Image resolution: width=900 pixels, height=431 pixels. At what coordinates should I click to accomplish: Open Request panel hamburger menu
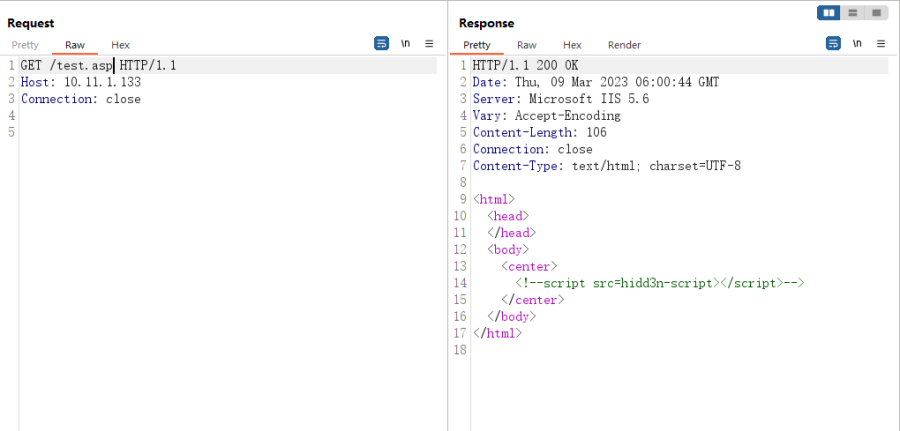pos(429,44)
